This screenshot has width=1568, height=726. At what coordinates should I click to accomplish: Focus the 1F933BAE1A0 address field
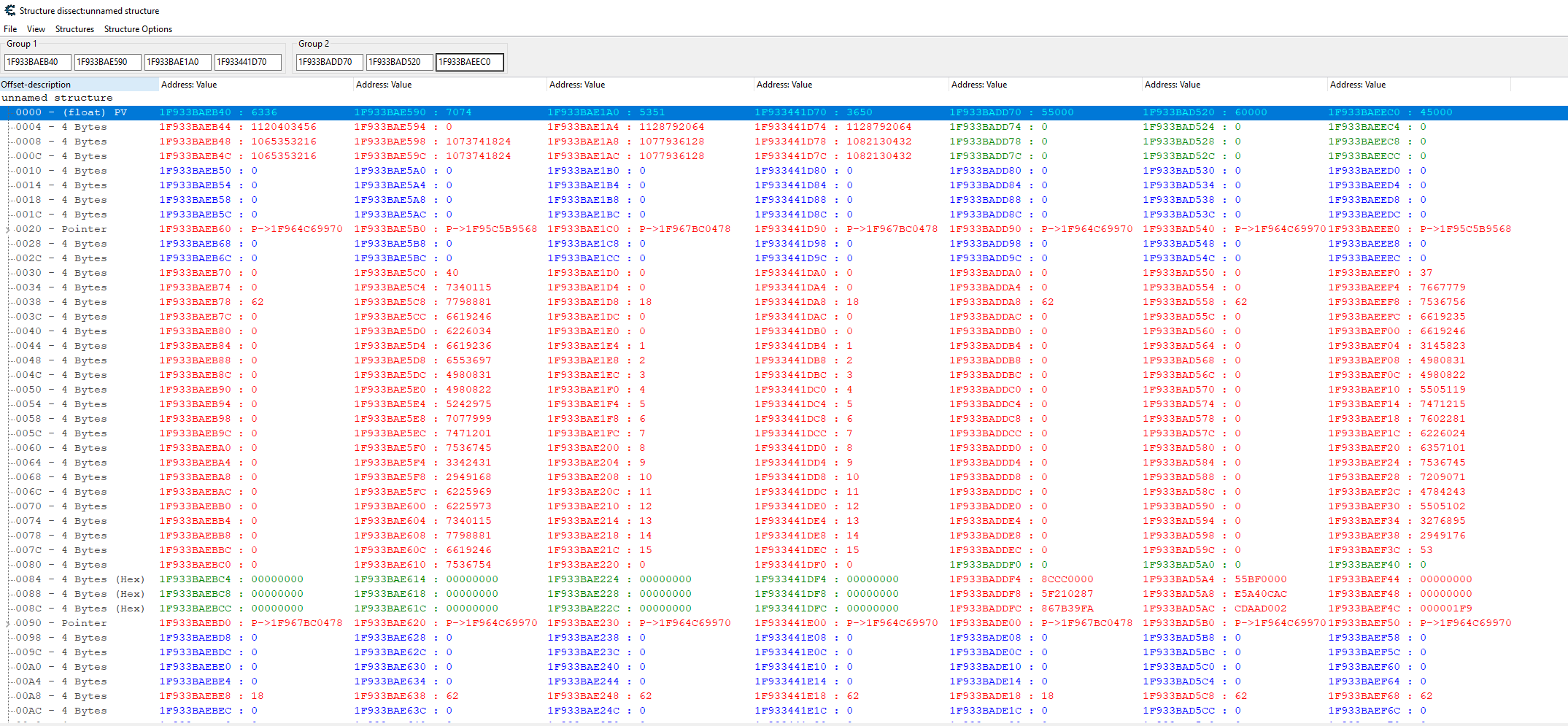(x=177, y=62)
